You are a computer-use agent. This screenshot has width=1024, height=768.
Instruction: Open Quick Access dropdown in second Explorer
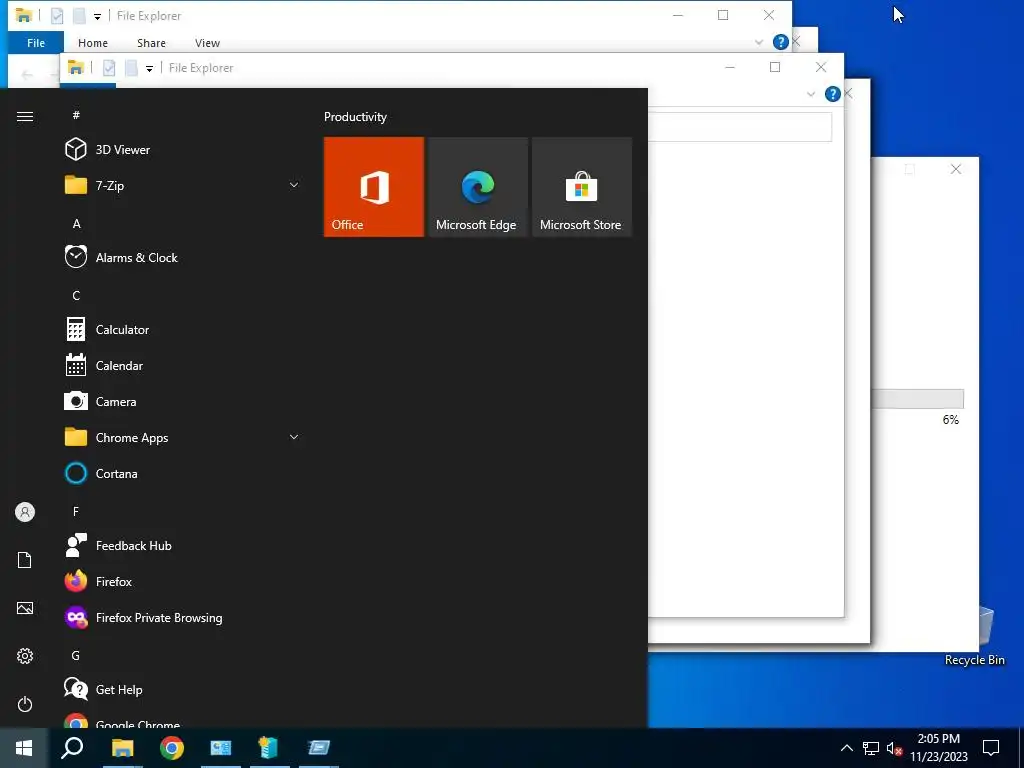pos(150,69)
